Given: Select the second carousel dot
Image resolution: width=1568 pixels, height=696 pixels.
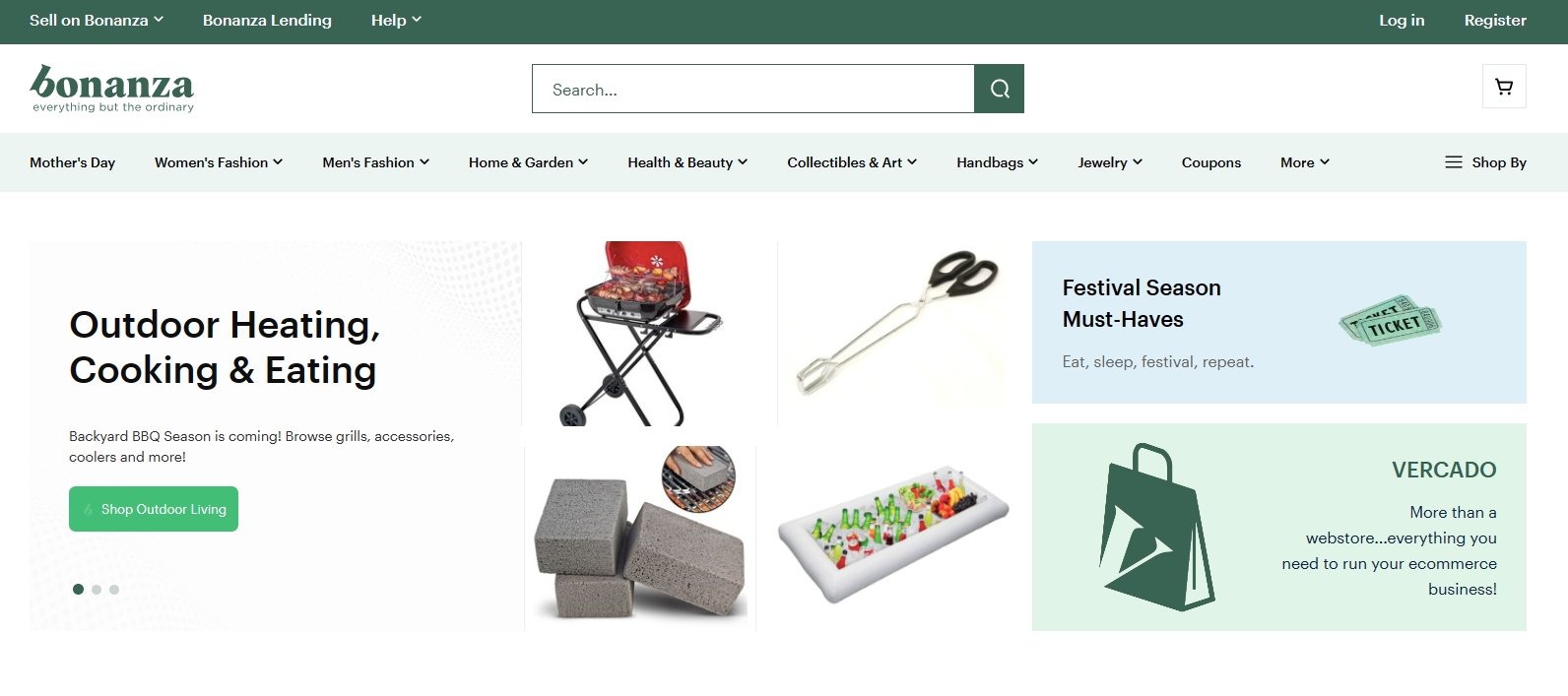Looking at the screenshot, I should (x=97, y=590).
